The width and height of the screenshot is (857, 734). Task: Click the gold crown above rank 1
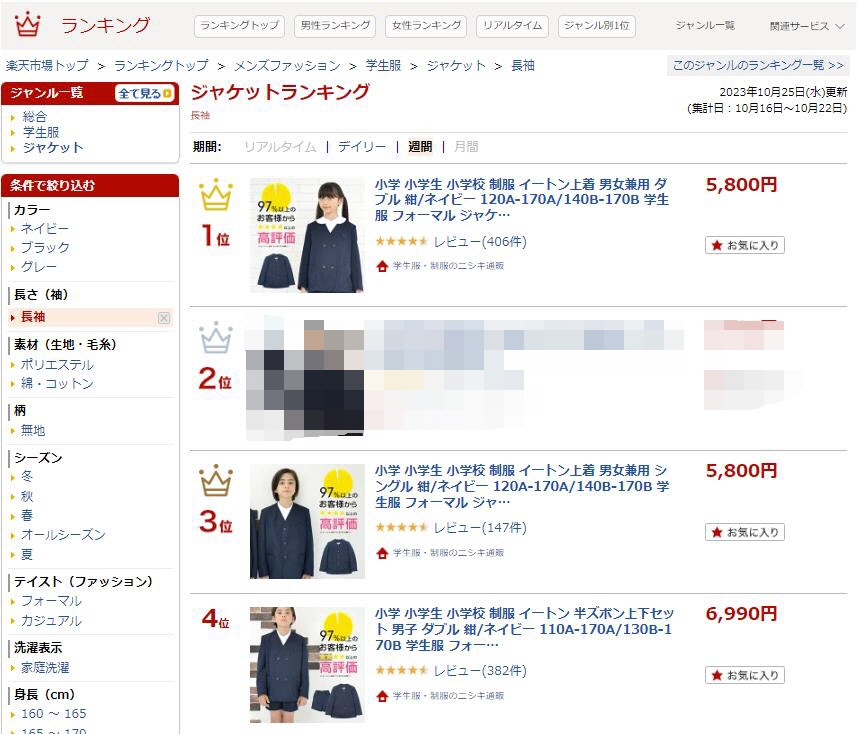216,194
